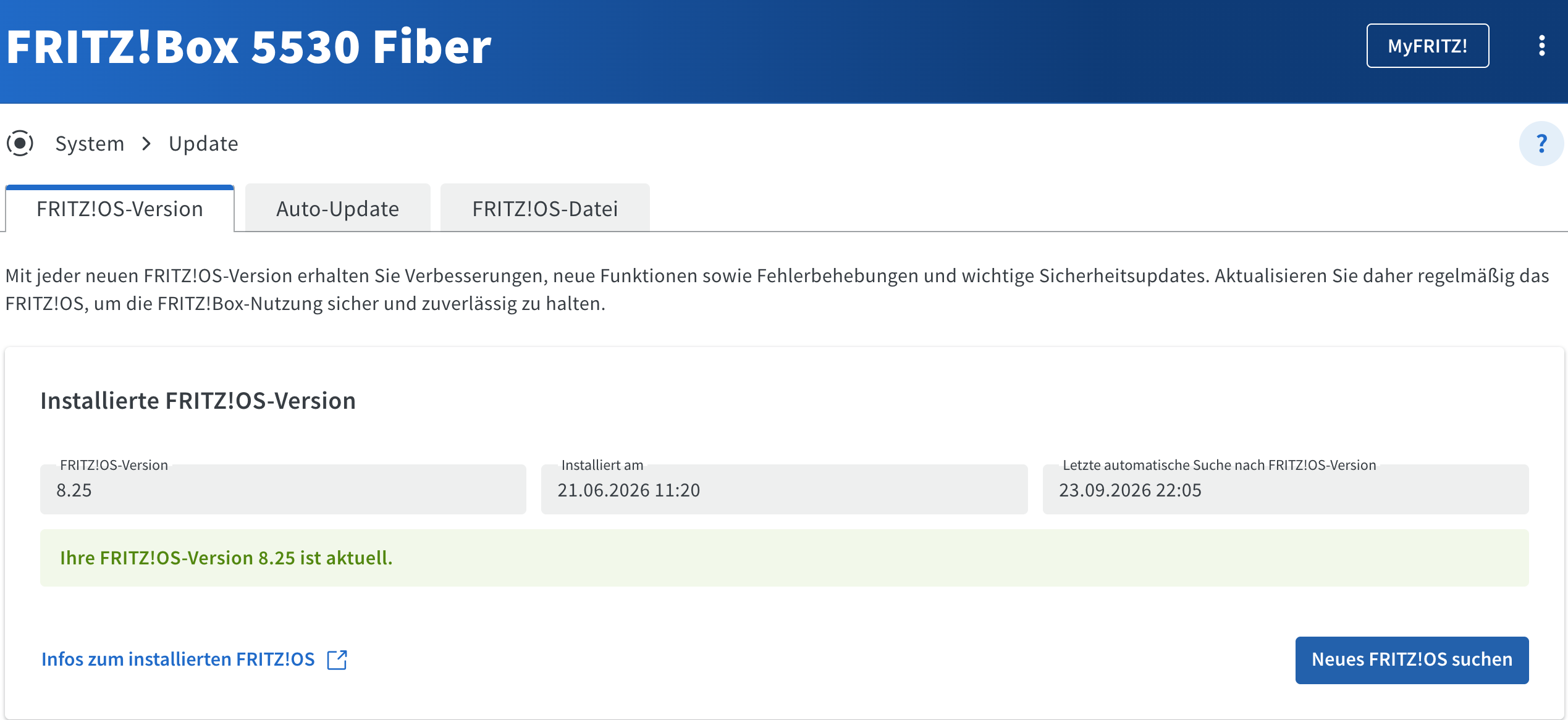Click the system menu circle icon

coord(20,143)
